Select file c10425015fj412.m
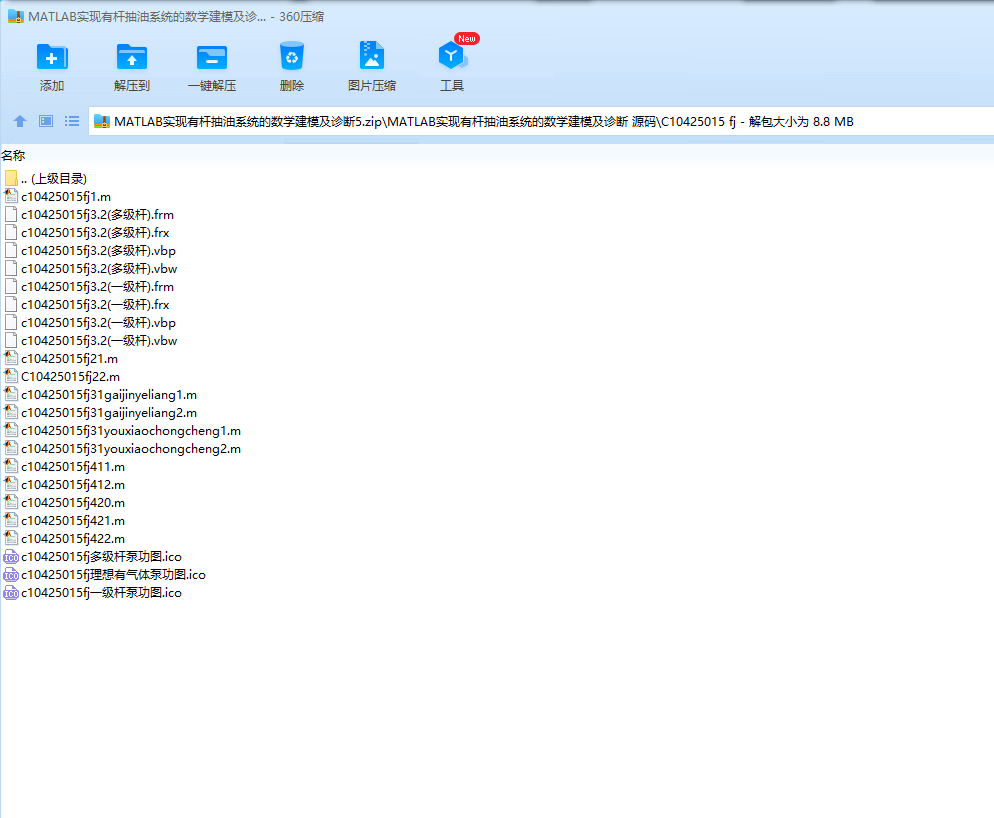Image resolution: width=994 pixels, height=818 pixels. pos(65,484)
